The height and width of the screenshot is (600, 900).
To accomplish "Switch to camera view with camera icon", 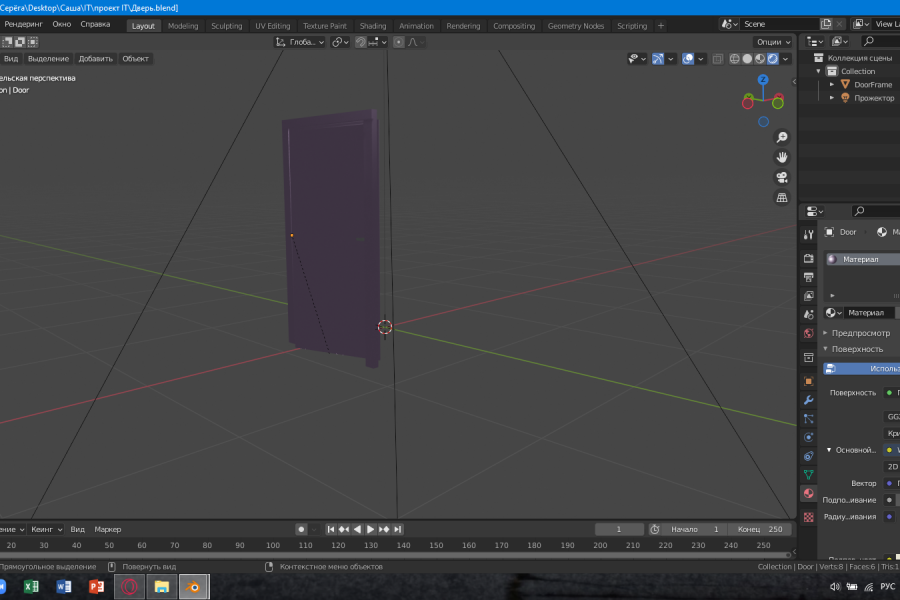I will coord(782,177).
